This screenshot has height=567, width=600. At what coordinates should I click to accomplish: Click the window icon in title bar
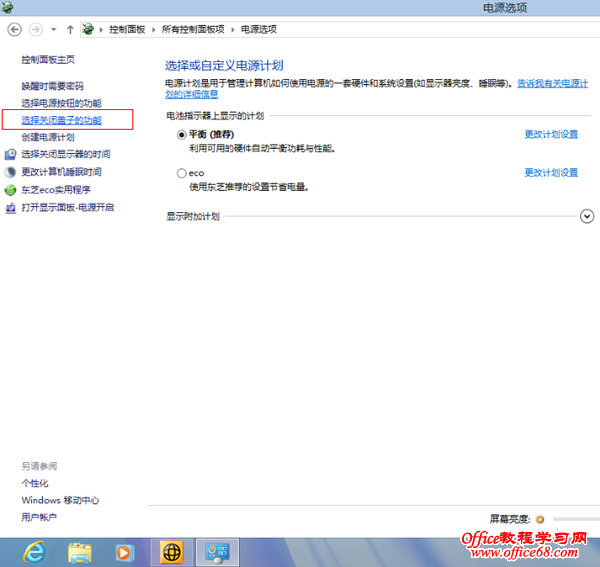[x=7, y=7]
